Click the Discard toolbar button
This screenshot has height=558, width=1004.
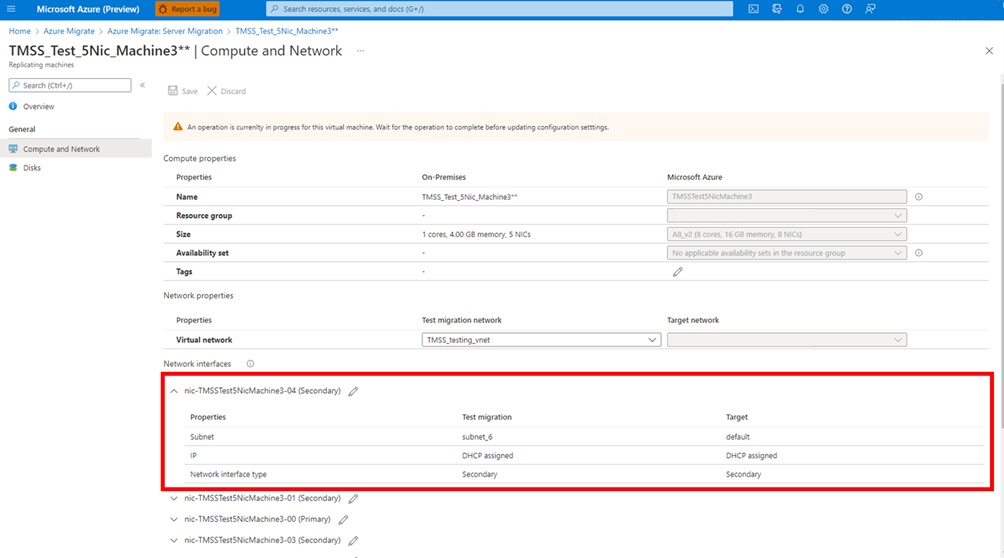coord(226,91)
